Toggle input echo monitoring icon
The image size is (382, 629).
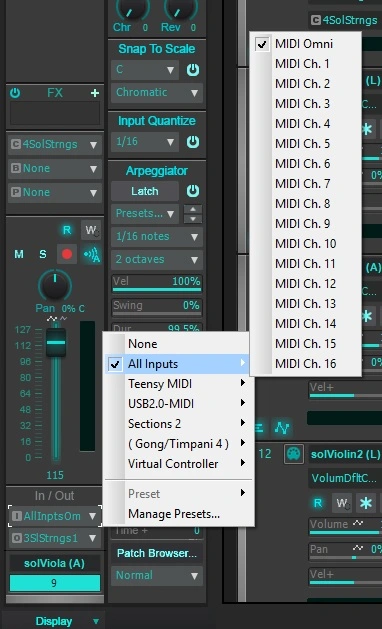(x=91, y=254)
